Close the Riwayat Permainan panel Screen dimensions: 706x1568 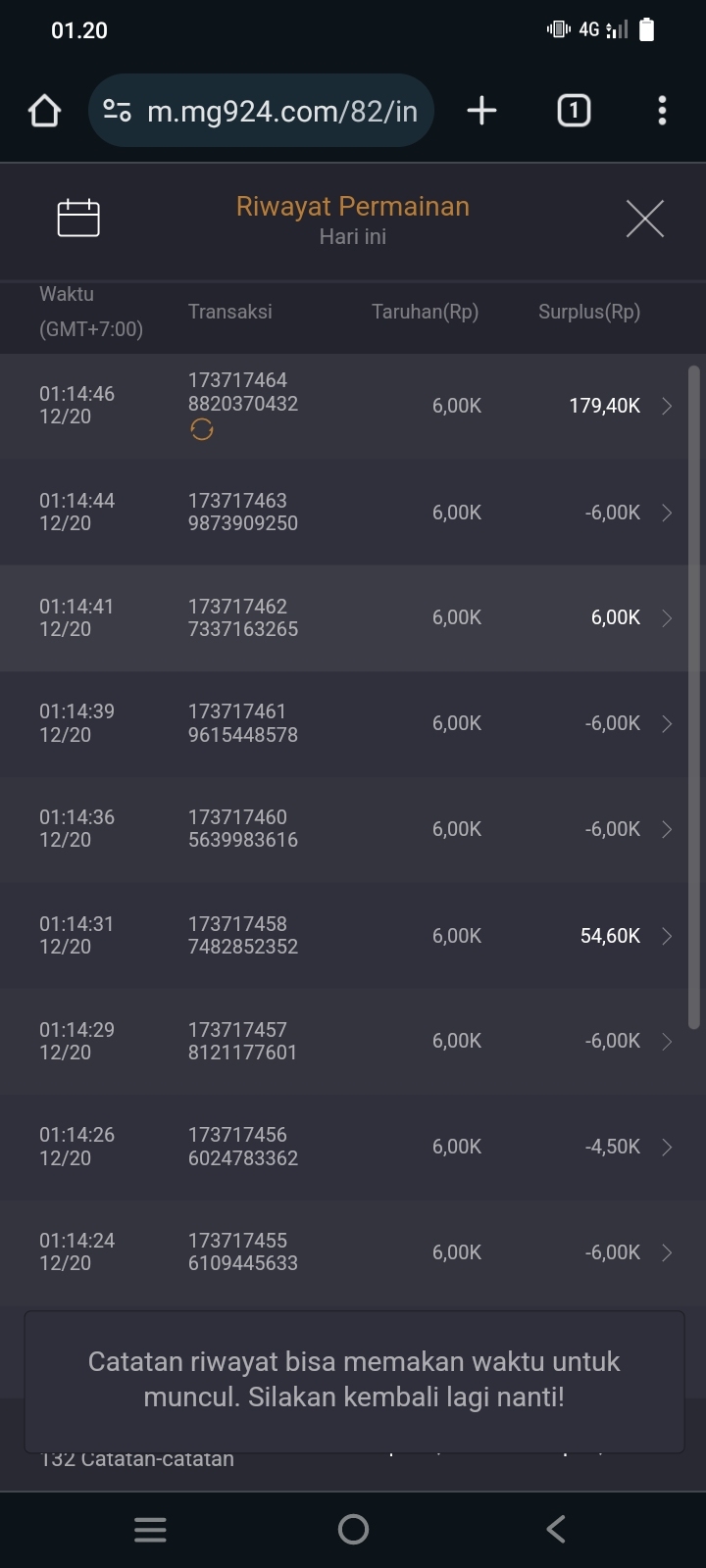[644, 218]
